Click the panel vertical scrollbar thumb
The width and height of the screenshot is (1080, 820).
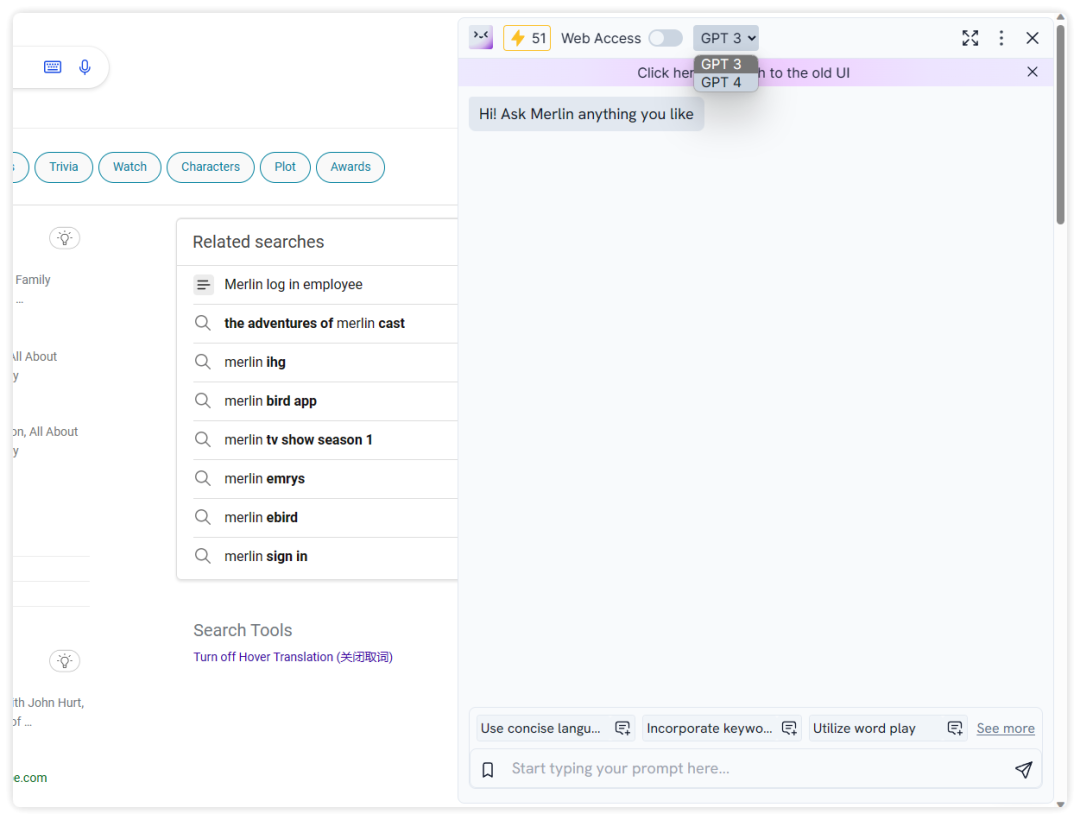[1061, 124]
